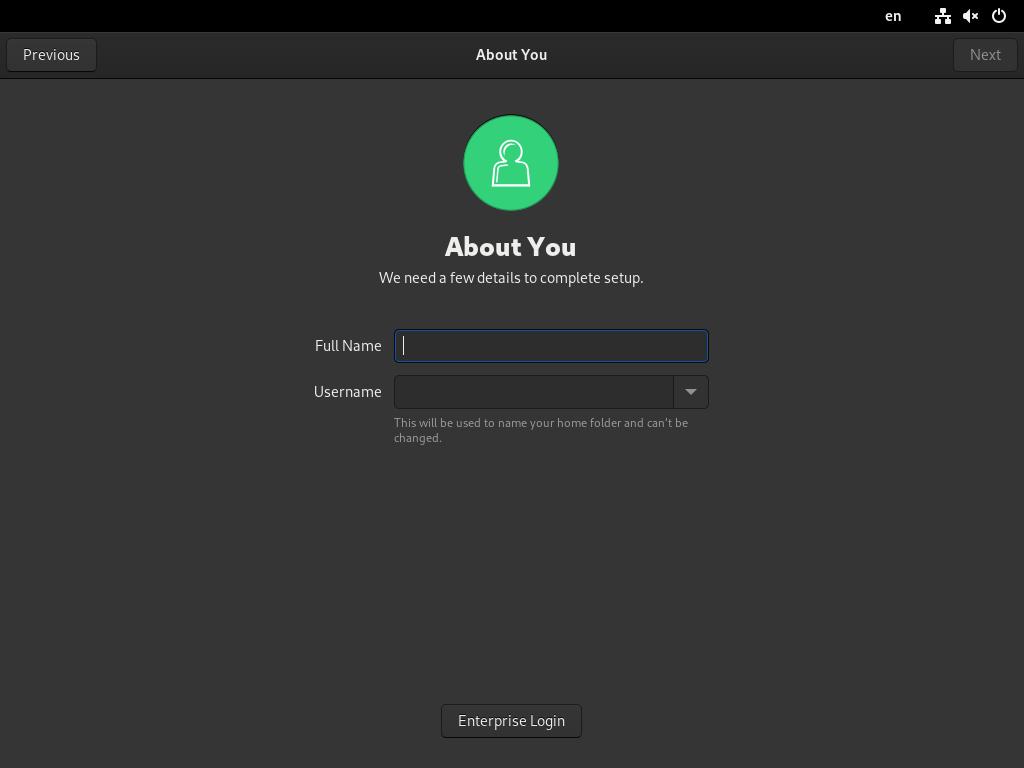Select the Username entry field

click(534, 392)
